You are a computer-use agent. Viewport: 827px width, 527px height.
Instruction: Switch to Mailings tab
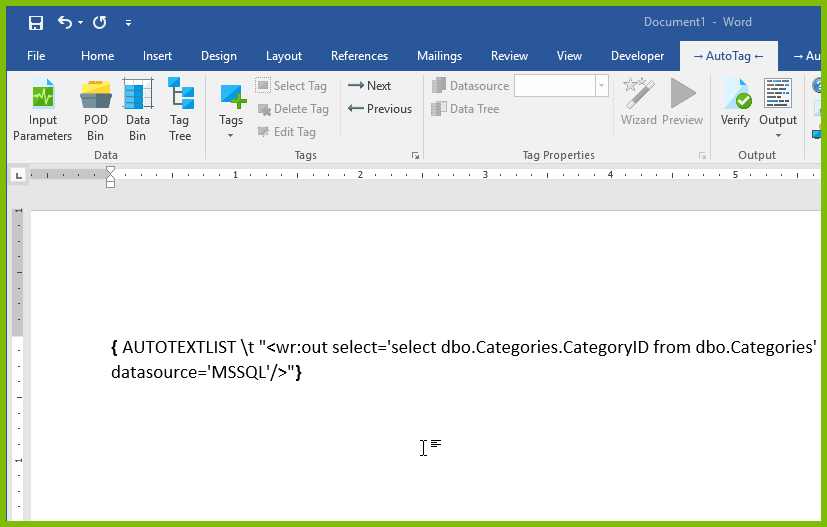[x=439, y=56]
